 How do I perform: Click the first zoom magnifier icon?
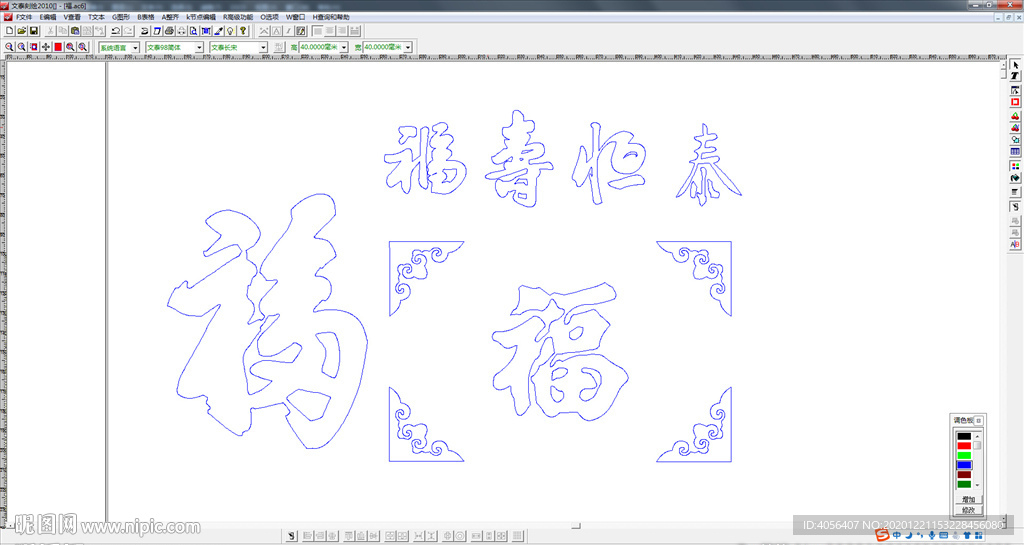(x=9, y=47)
